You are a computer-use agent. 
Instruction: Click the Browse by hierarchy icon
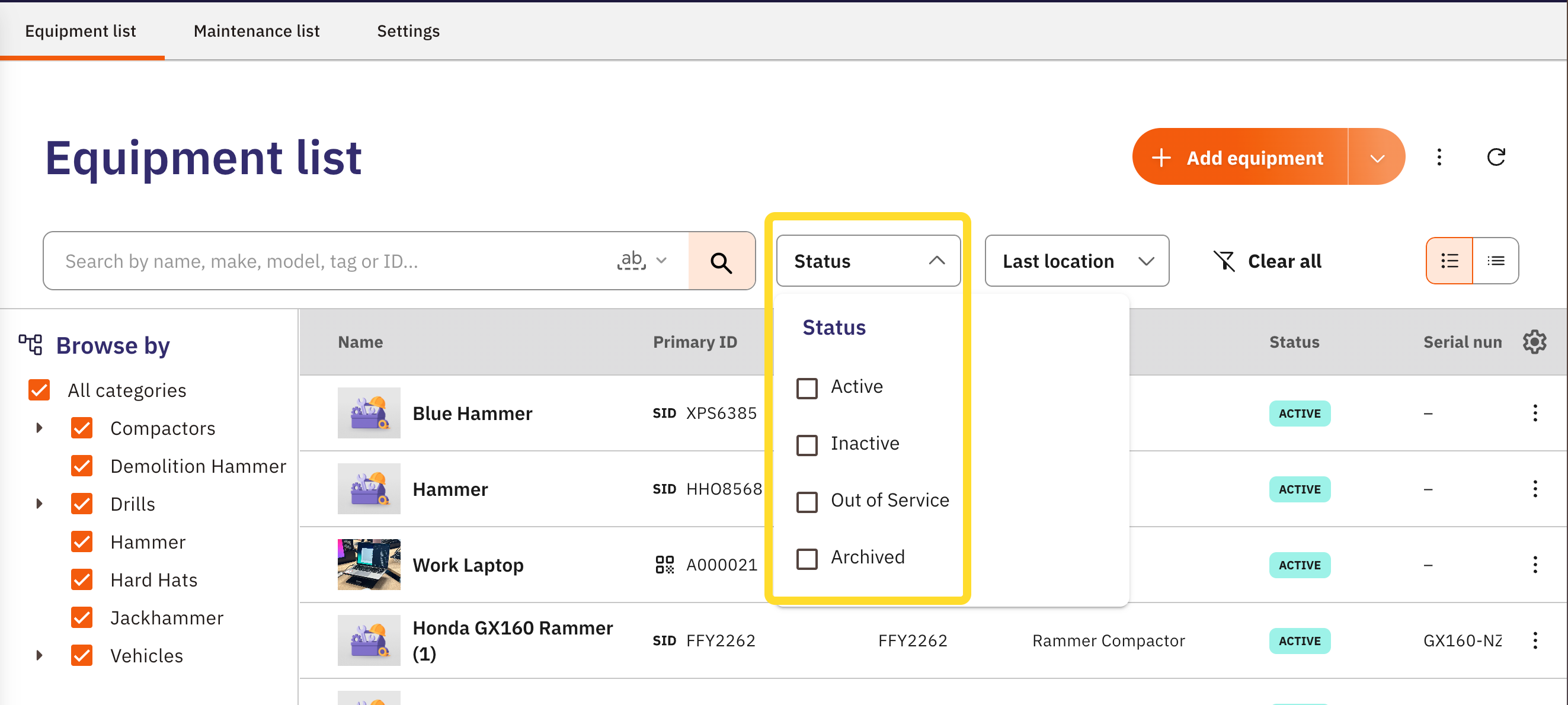coord(30,345)
